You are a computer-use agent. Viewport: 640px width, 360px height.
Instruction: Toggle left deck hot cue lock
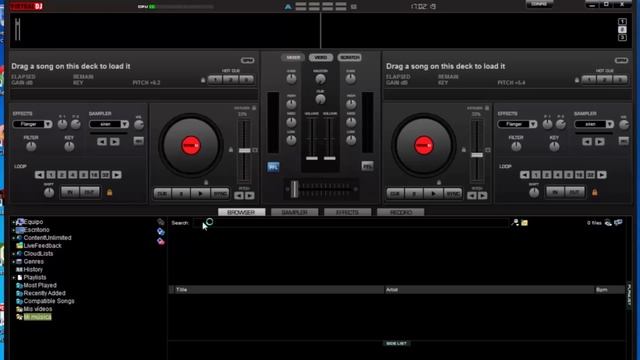203,80
